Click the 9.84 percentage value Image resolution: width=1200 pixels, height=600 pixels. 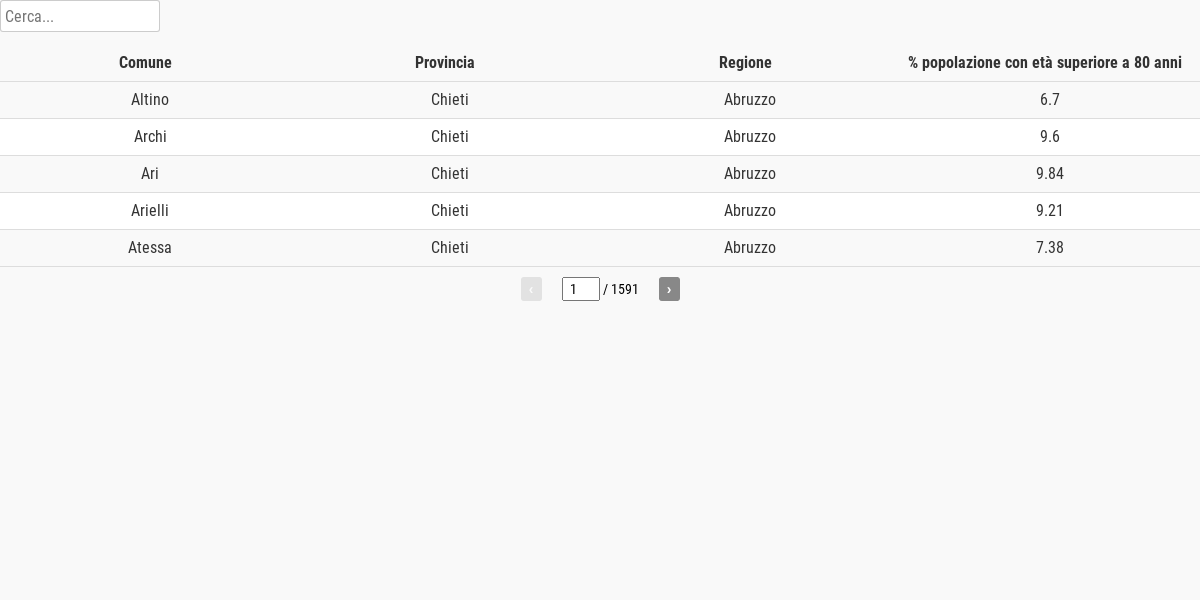click(1050, 174)
